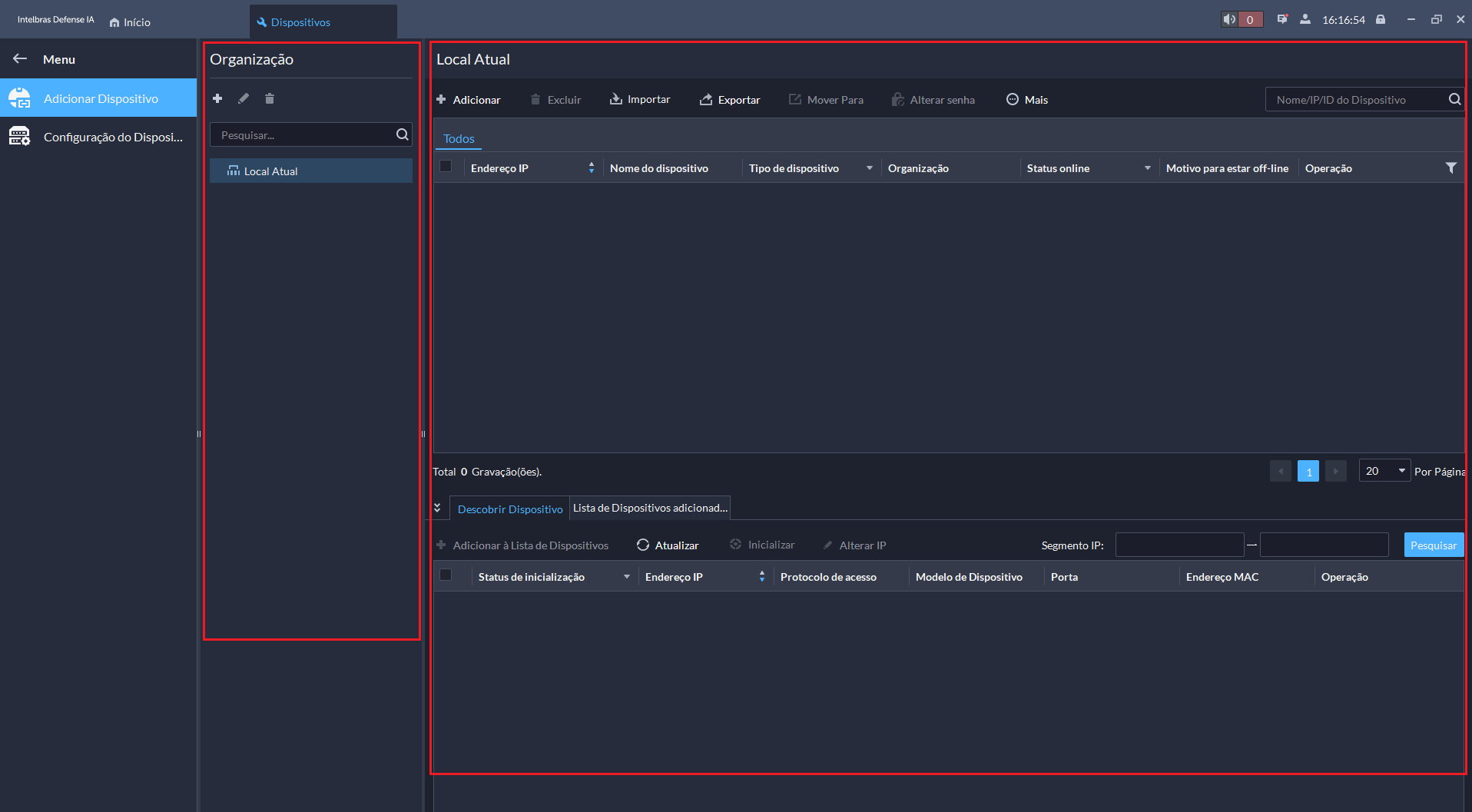Click Protocolo de acesso column header
Screen dimensions: 1472x812
[828, 577]
